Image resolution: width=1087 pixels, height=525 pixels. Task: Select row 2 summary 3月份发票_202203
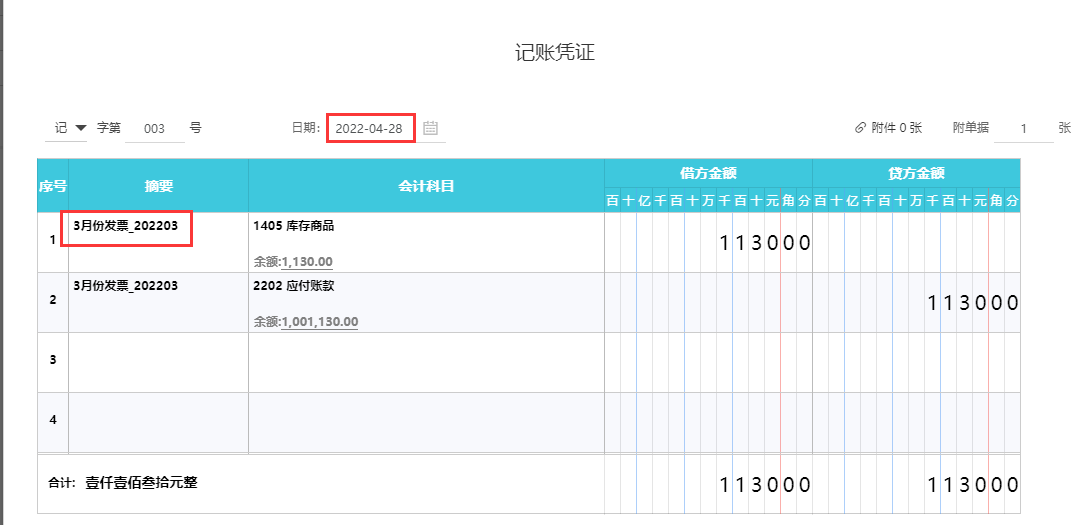(x=126, y=286)
